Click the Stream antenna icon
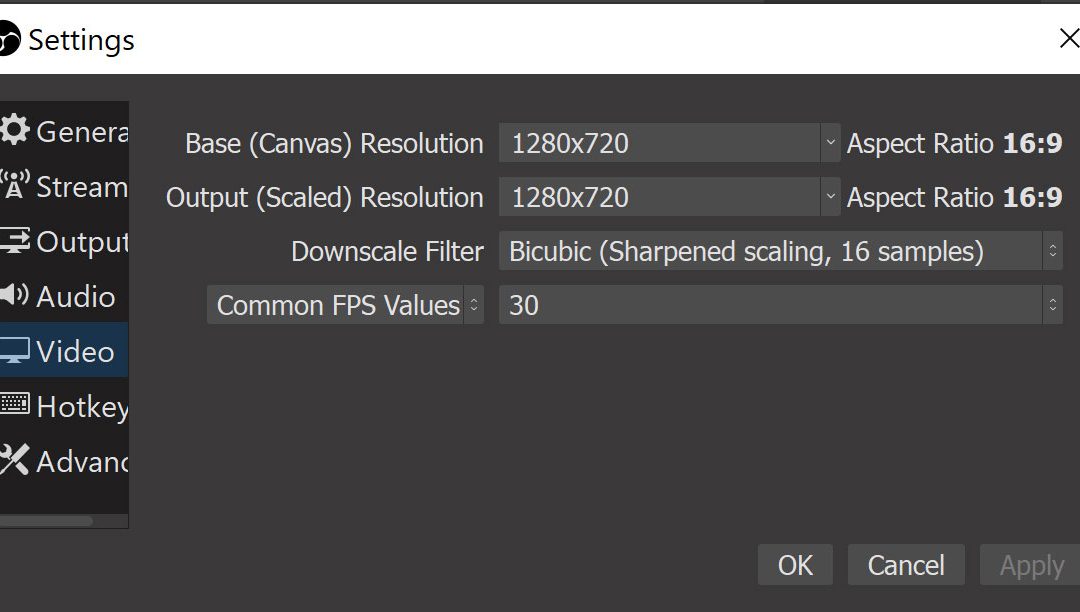The image size is (1080, 612). click(14, 186)
